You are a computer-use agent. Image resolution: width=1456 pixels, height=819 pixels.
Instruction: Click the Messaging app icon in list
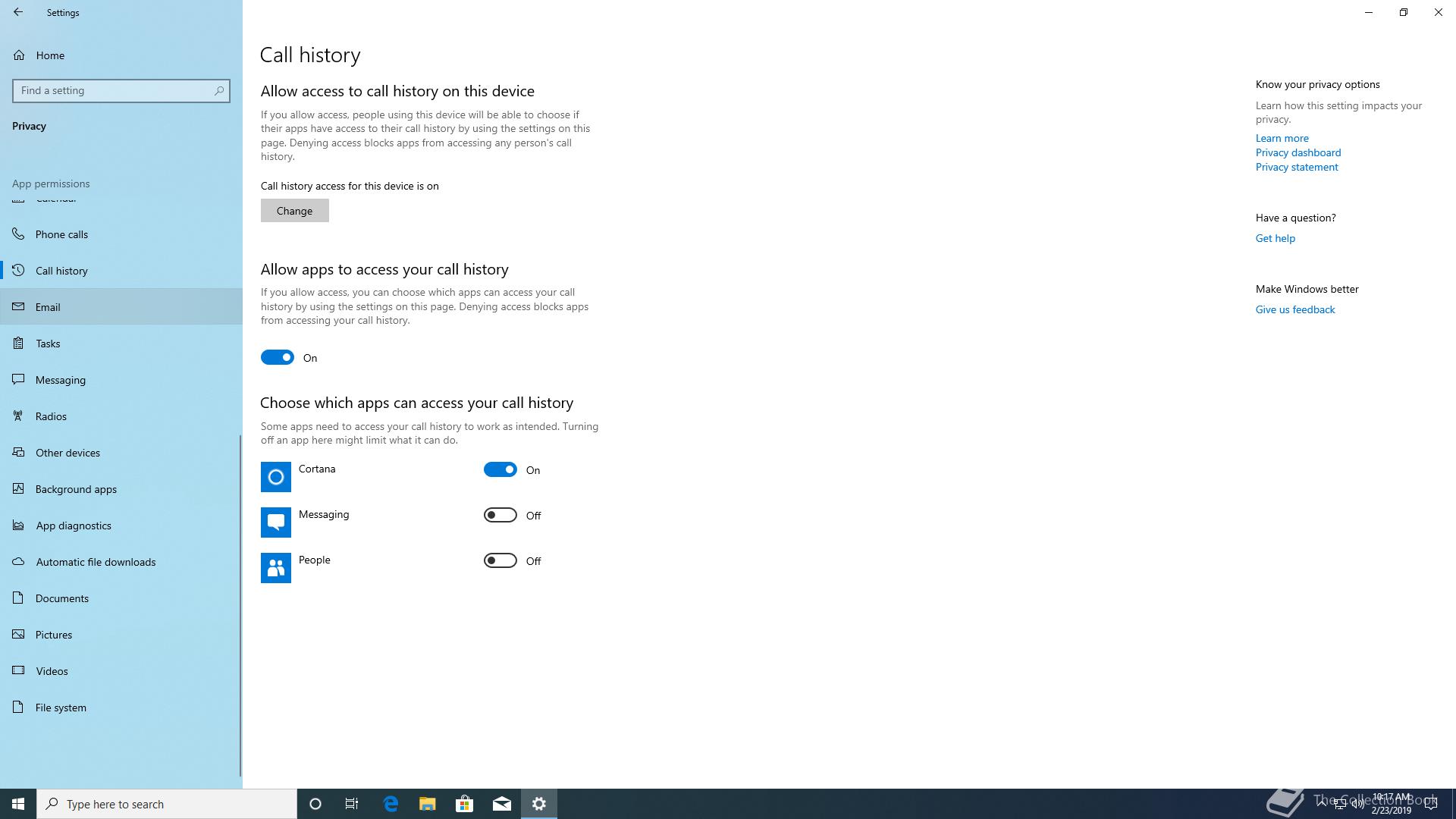(275, 522)
